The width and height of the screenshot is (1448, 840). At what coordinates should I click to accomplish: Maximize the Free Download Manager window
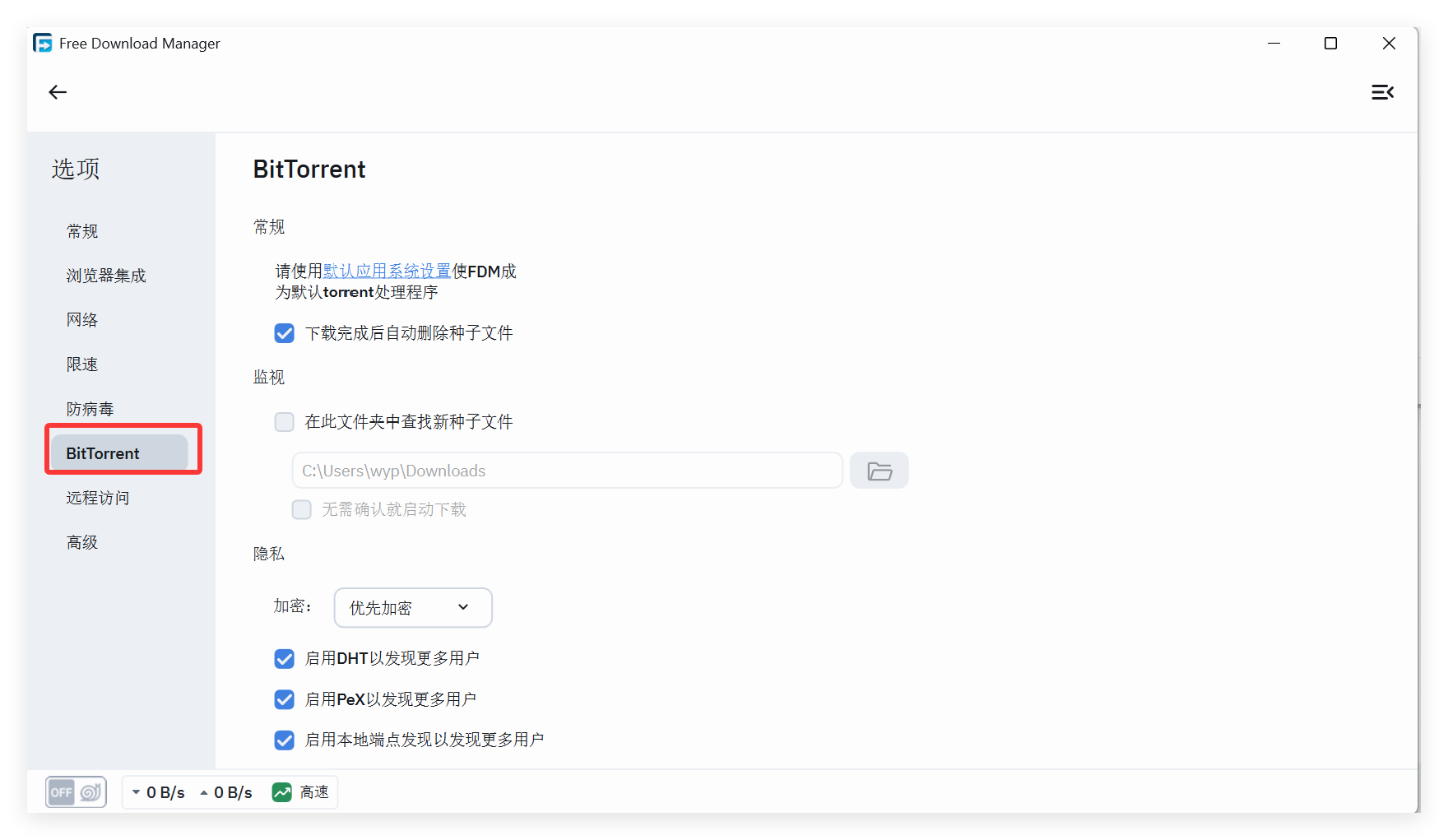pos(1330,43)
